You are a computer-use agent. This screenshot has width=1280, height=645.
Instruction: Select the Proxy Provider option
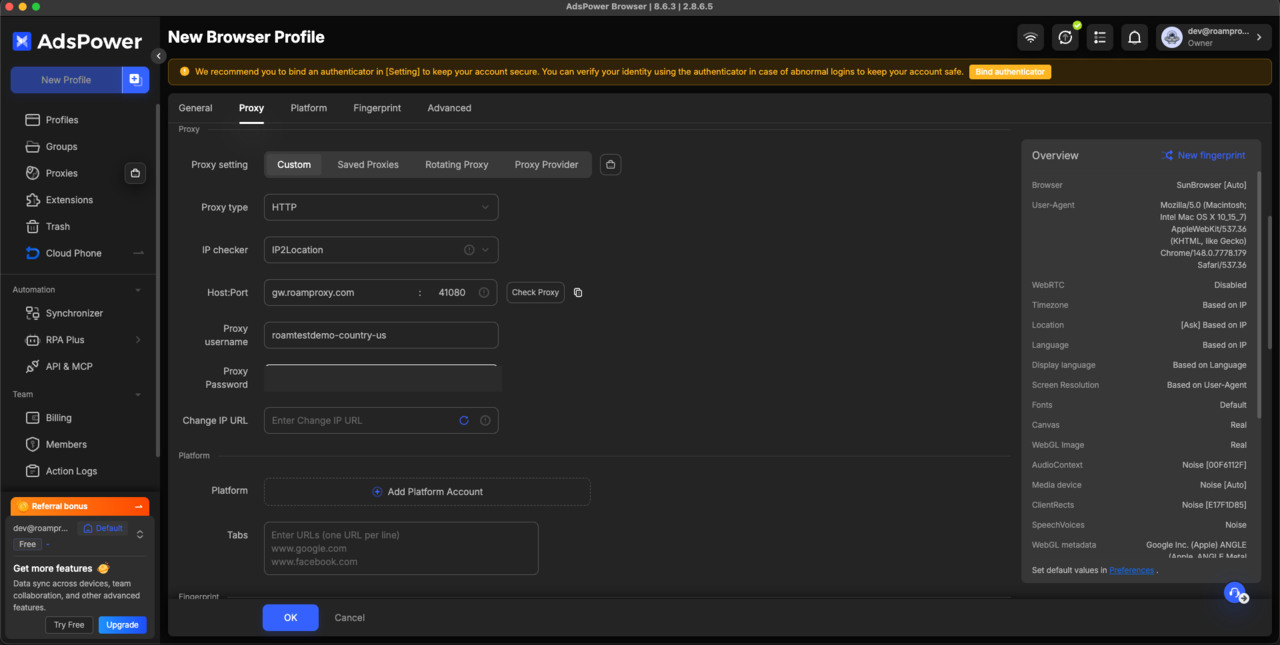(547, 165)
